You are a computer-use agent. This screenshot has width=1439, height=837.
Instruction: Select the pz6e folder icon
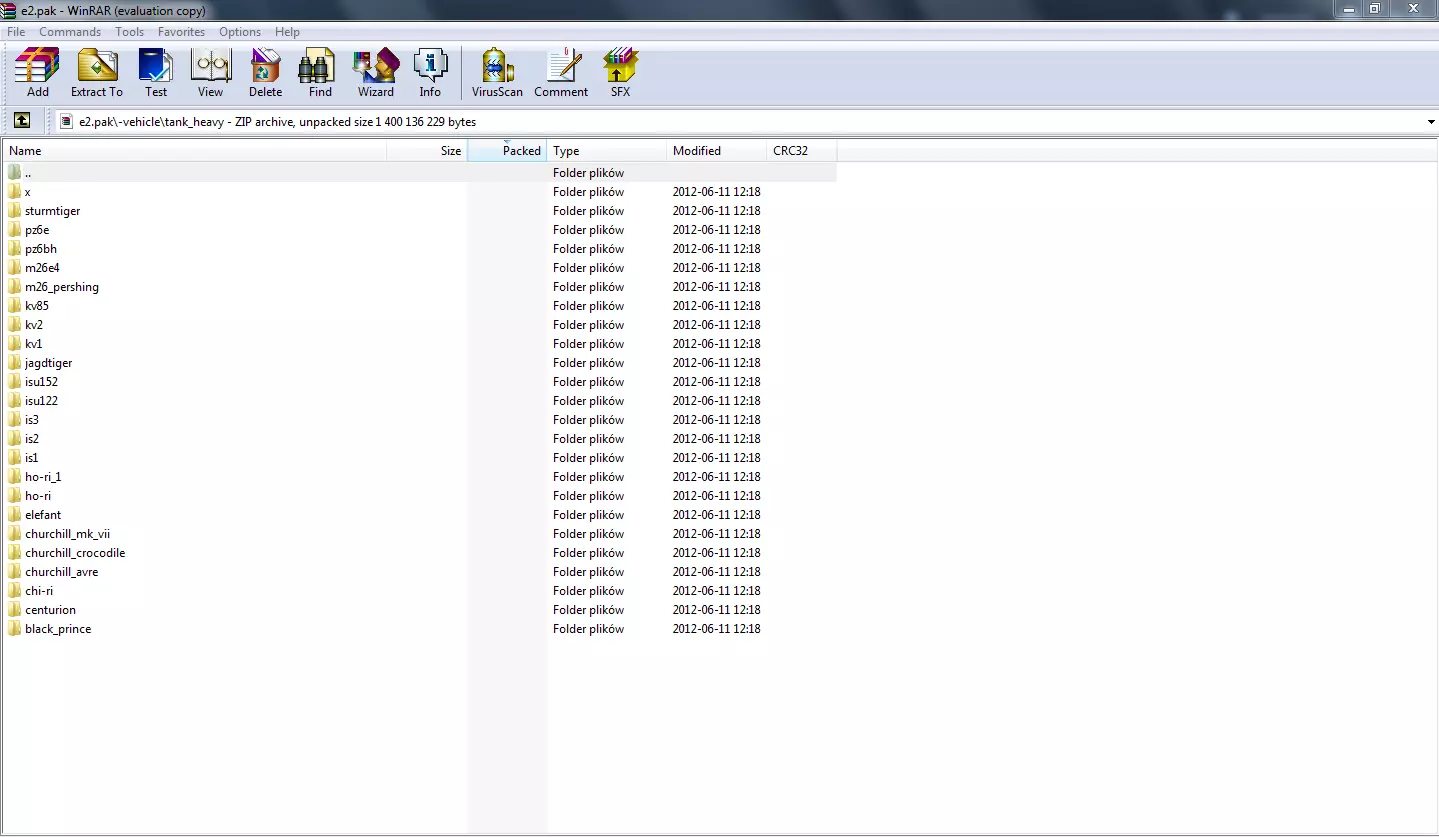tap(14, 230)
